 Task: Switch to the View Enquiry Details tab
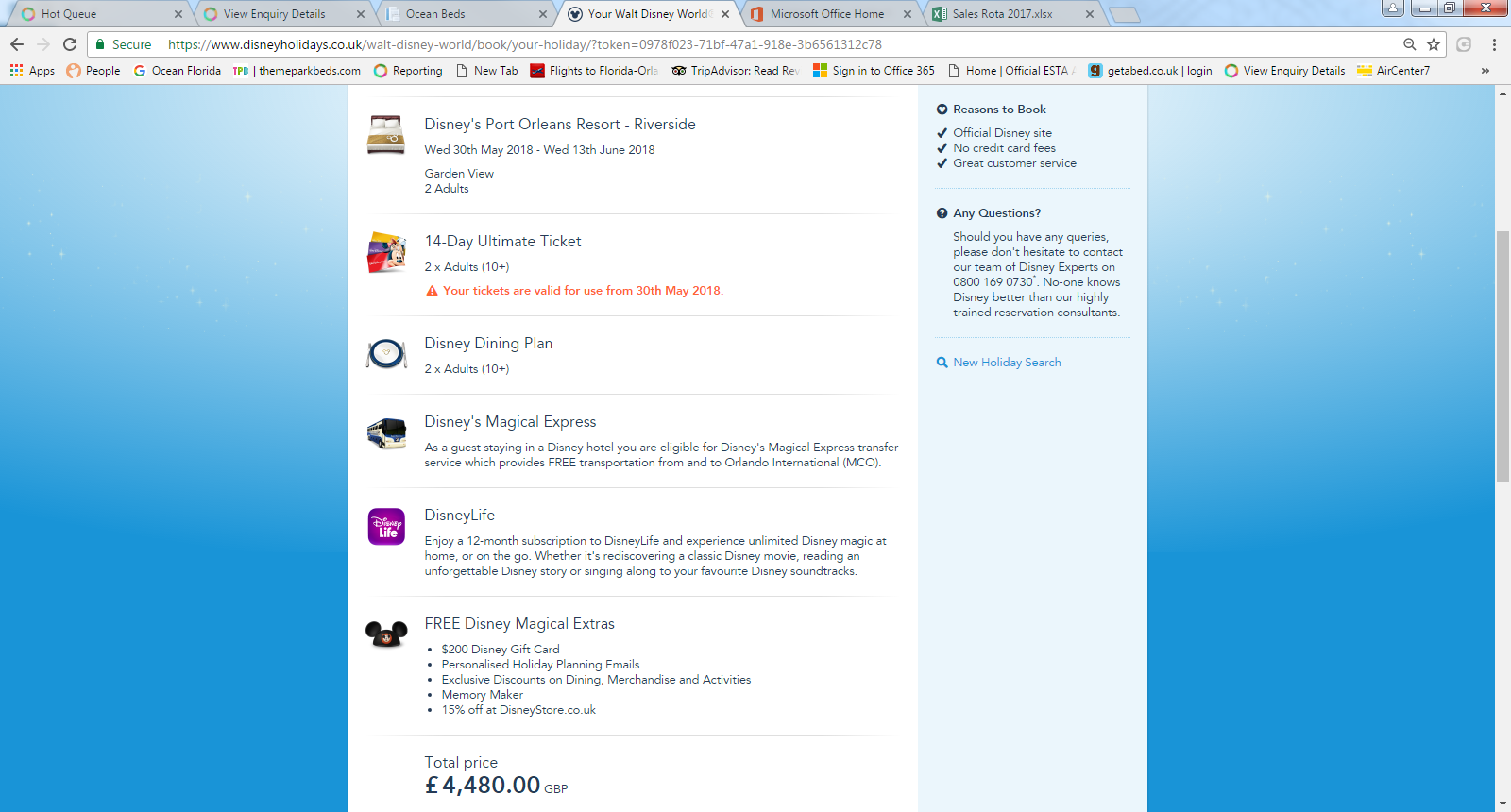(281, 14)
